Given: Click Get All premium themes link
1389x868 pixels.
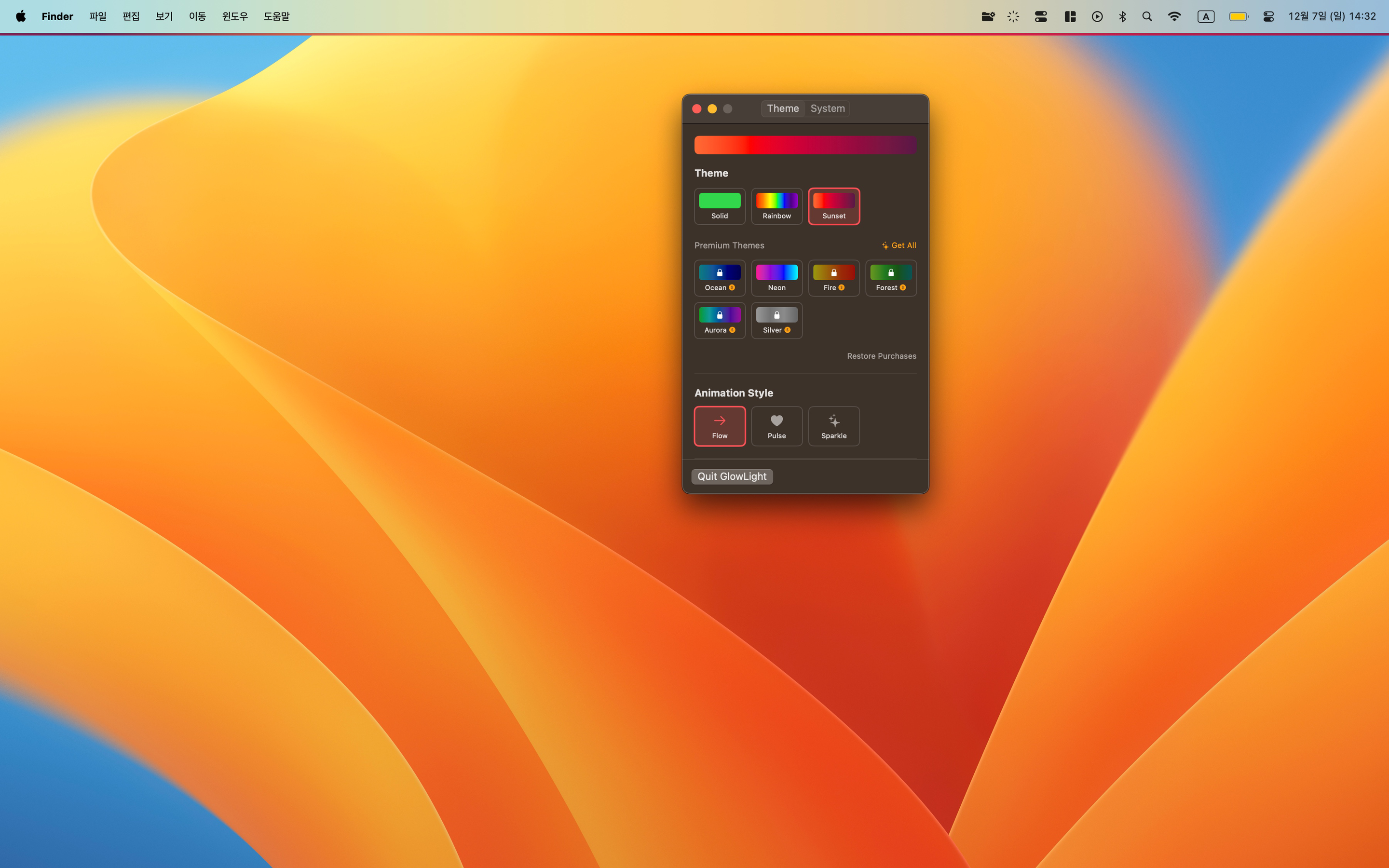Looking at the screenshot, I should point(899,245).
